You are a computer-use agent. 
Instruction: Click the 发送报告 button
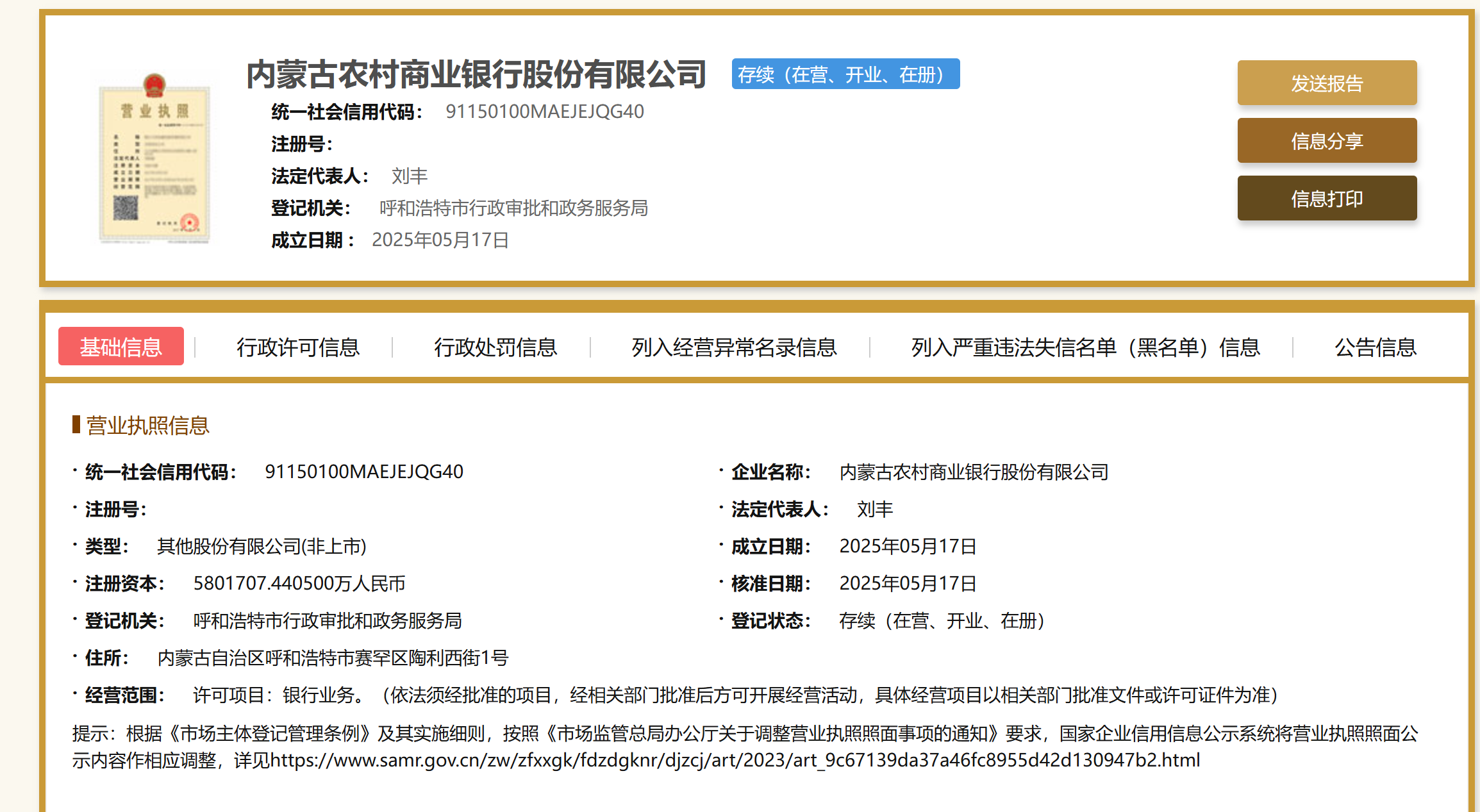[x=1326, y=83]
